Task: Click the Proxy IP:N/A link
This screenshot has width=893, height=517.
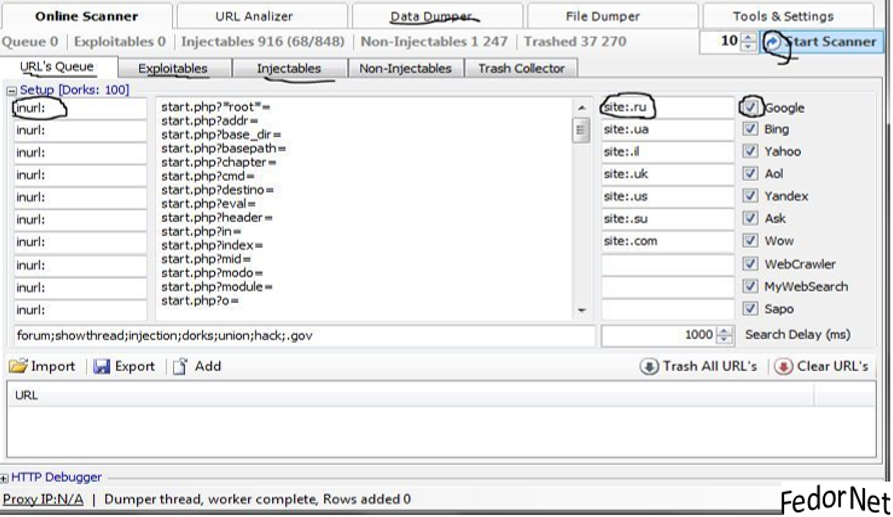Action: point(43,499)
